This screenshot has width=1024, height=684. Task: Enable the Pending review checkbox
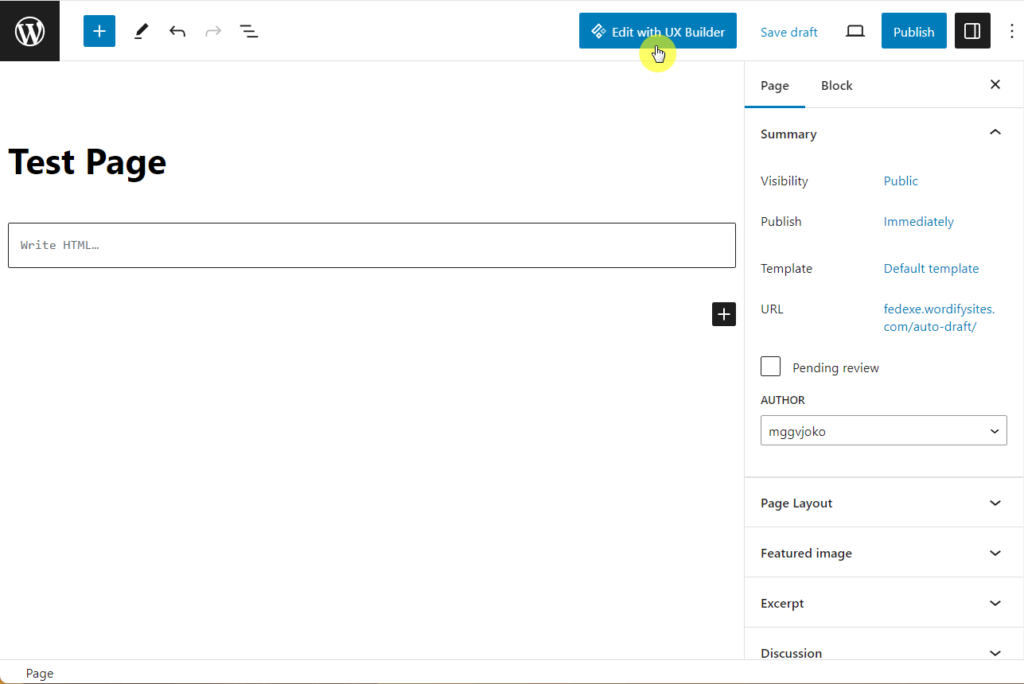point(770,366)
